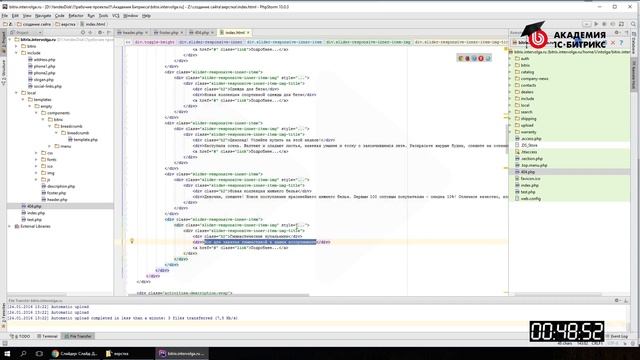640x360 pixels.
Task: Hide the Project panel with the hide icon
Action: [109, 32]
